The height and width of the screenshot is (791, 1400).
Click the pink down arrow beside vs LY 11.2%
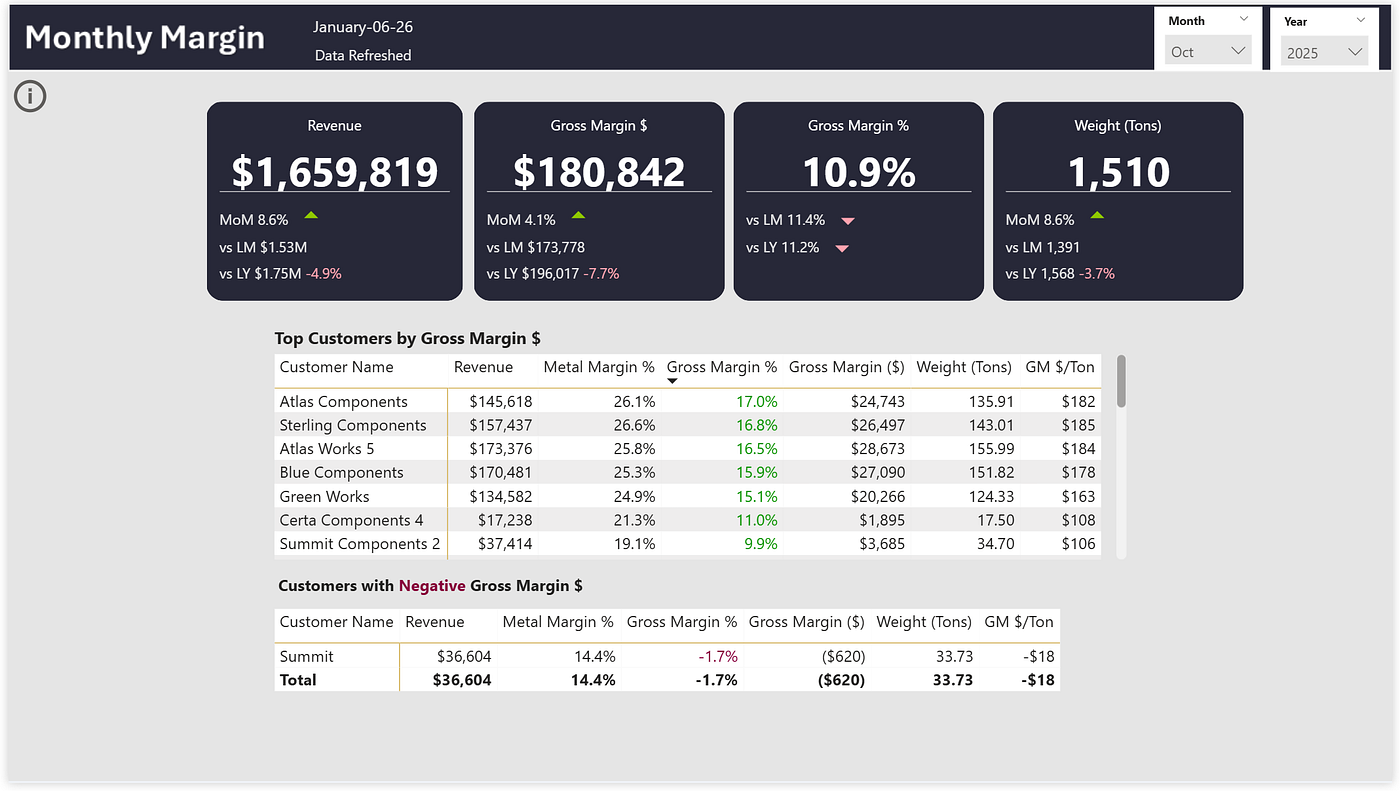(842, 249)
